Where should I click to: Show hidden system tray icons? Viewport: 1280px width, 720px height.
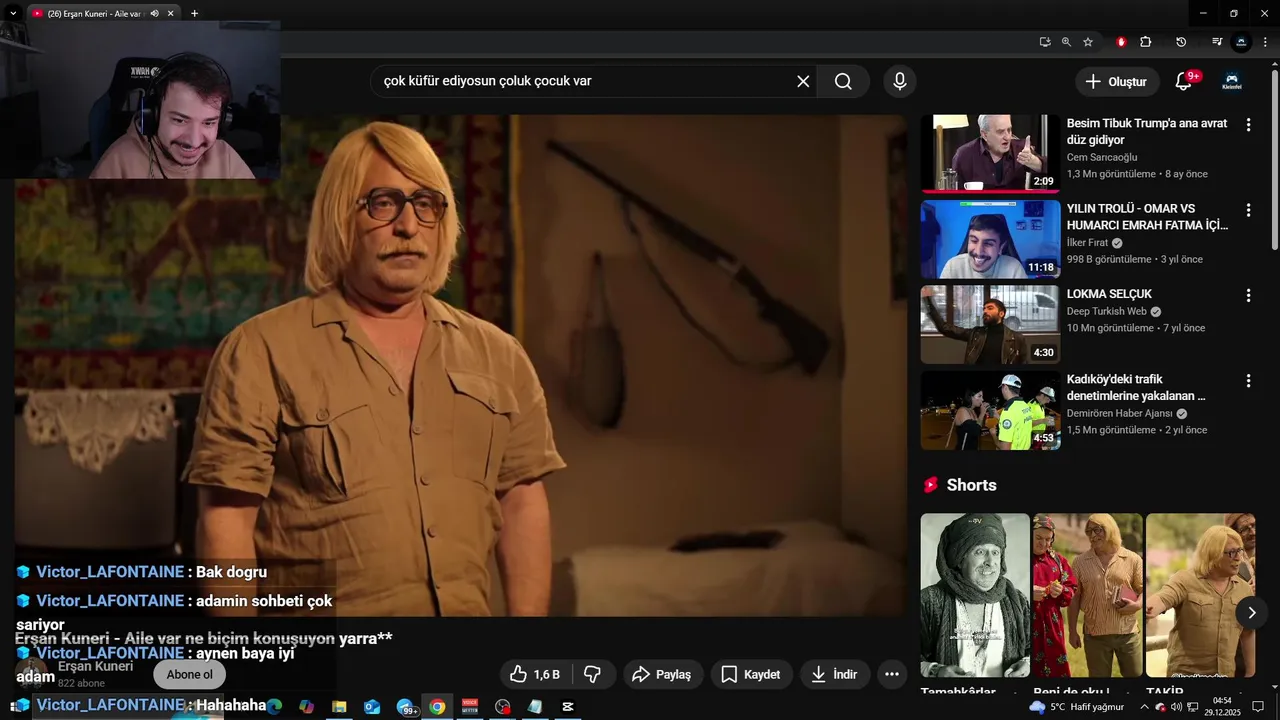1144,707
